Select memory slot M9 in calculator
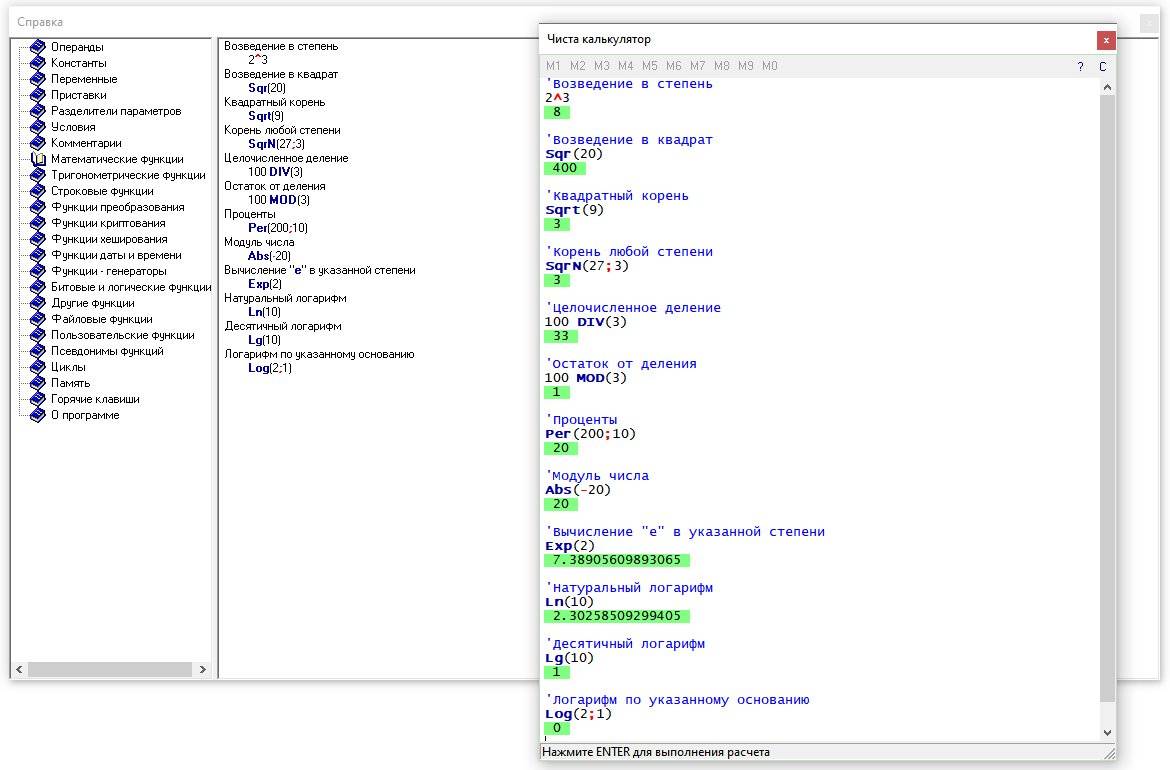Image resolution: width=1170 pixels, height=770 pixels. (745, 66)
